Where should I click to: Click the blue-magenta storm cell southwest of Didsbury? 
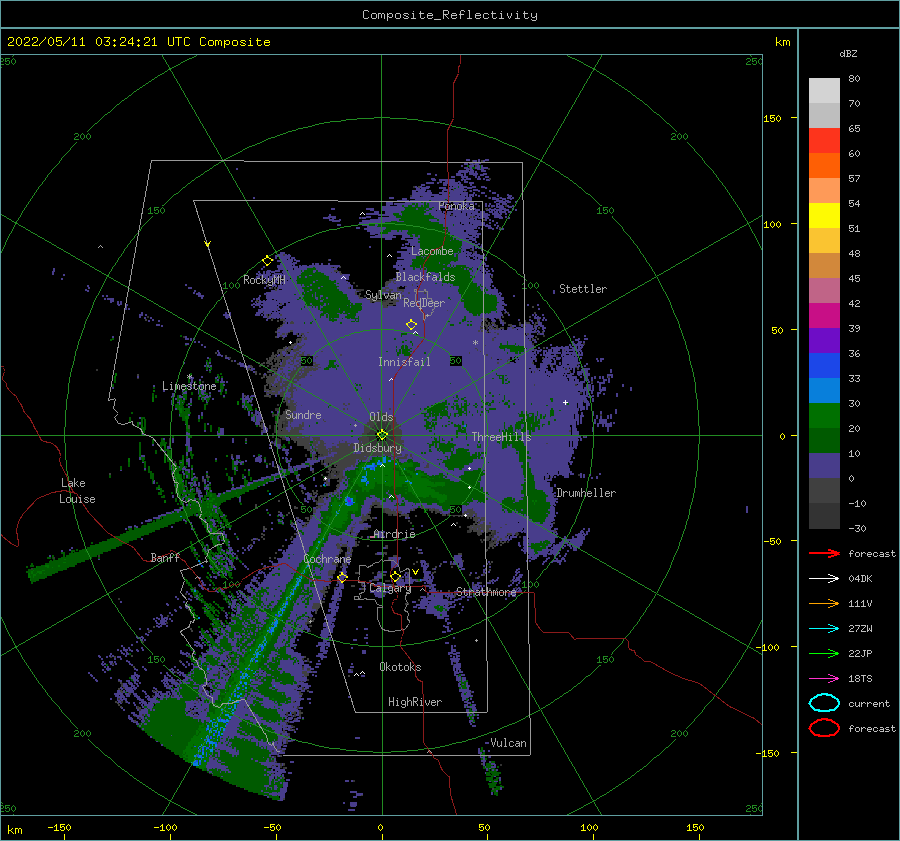click(349, 501)
